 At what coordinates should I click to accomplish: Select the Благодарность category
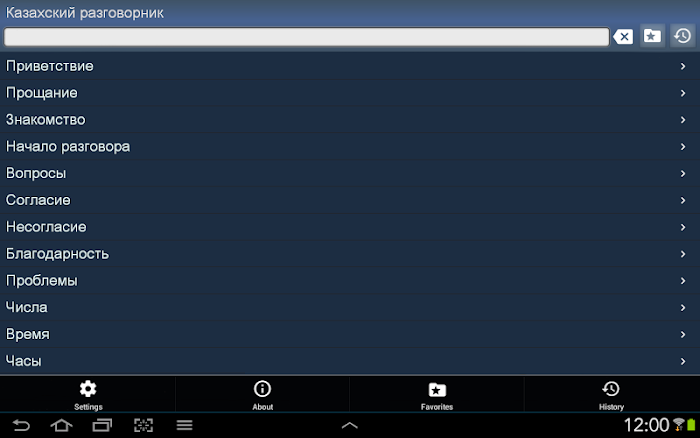350,254
